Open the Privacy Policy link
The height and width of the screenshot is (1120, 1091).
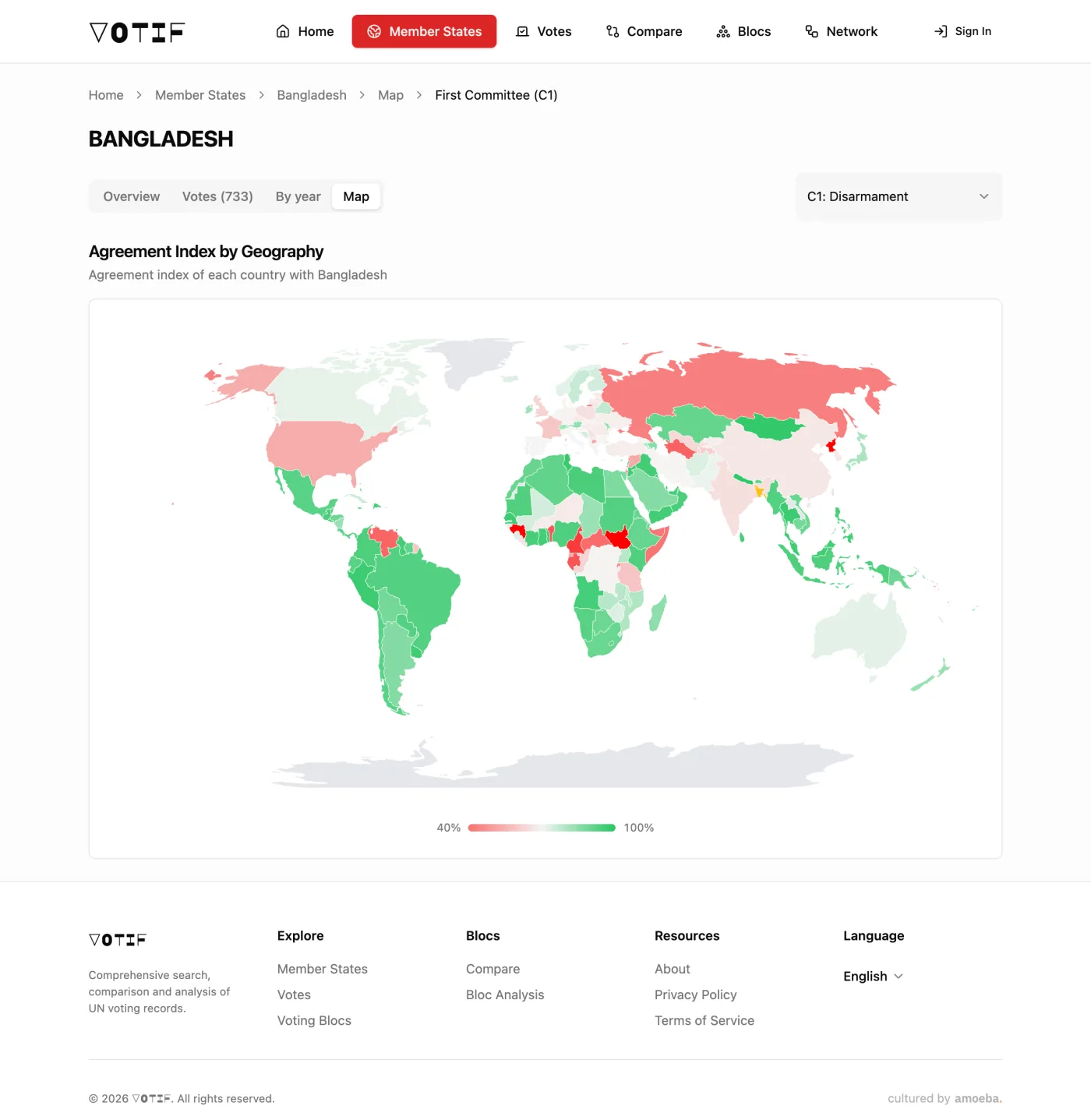[x=695, y=995]
